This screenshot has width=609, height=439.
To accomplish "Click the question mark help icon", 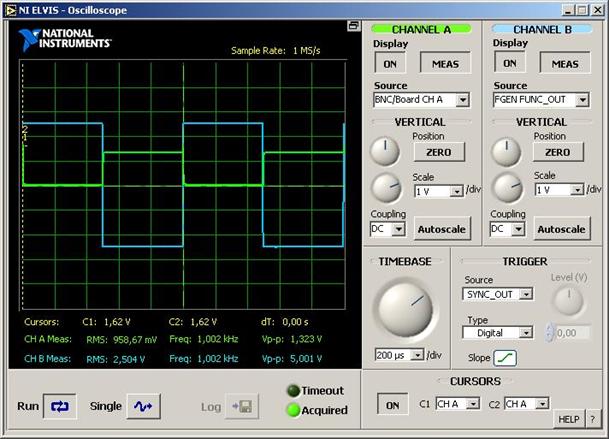I will [x=592, y=419].
